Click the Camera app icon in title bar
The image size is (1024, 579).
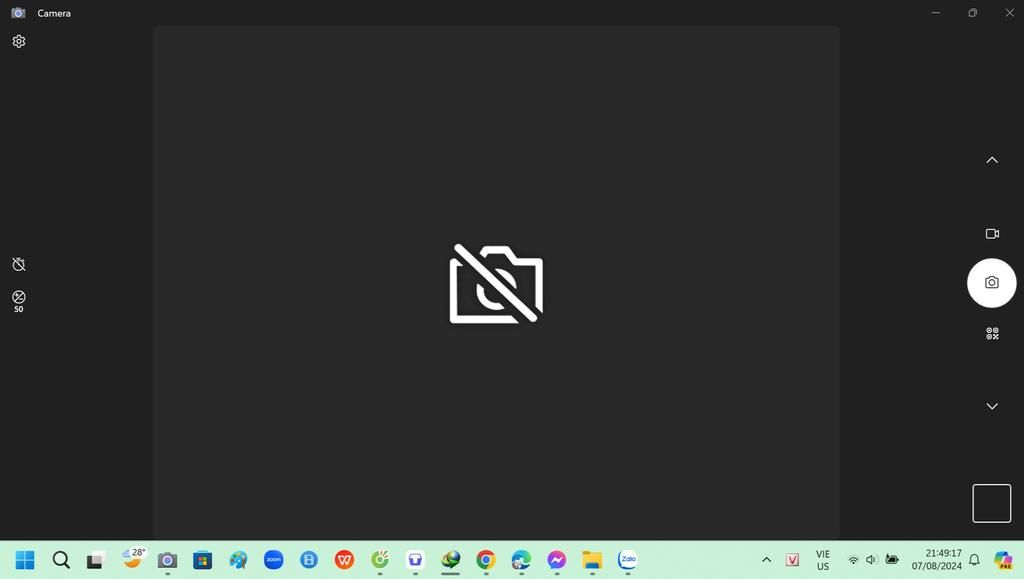[x=18, y=13]
